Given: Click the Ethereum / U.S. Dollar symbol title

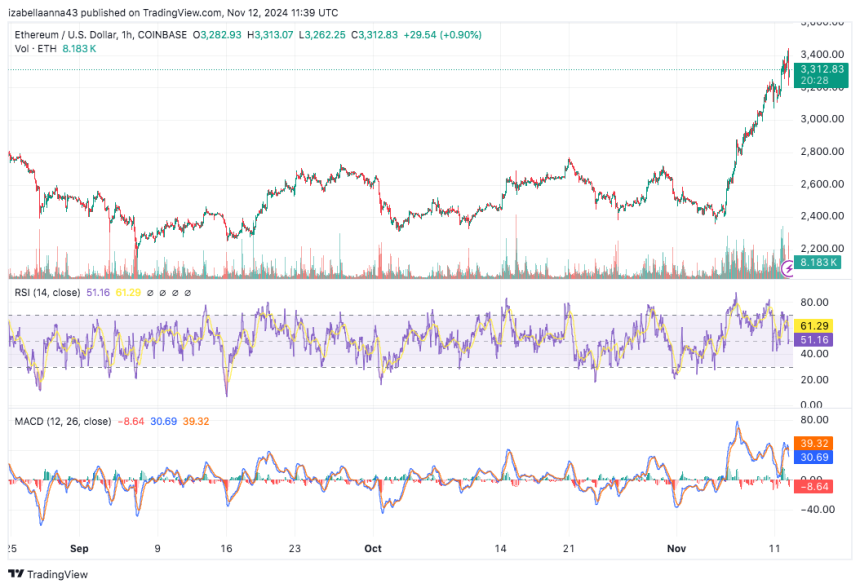Looking at the screenshot, I should click(x=72, y=35).
